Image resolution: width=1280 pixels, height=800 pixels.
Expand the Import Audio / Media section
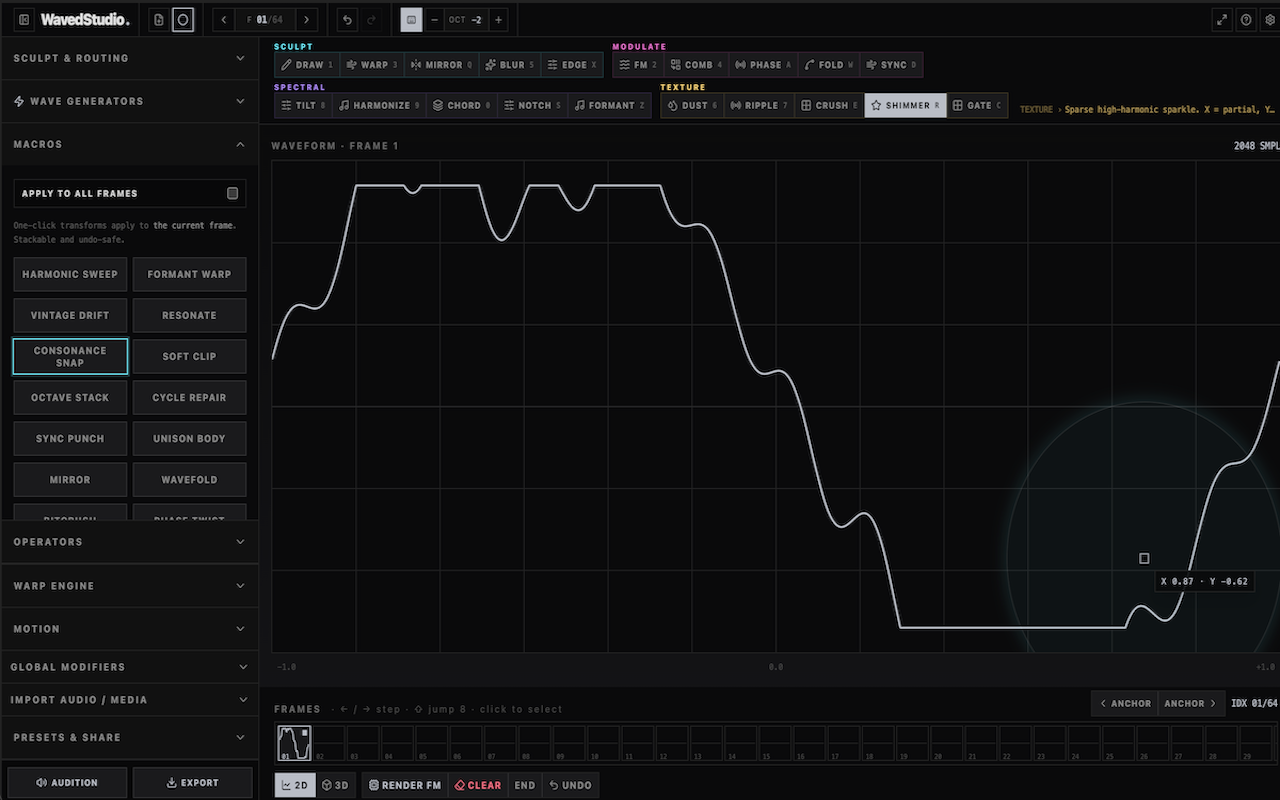pos(129,700)
